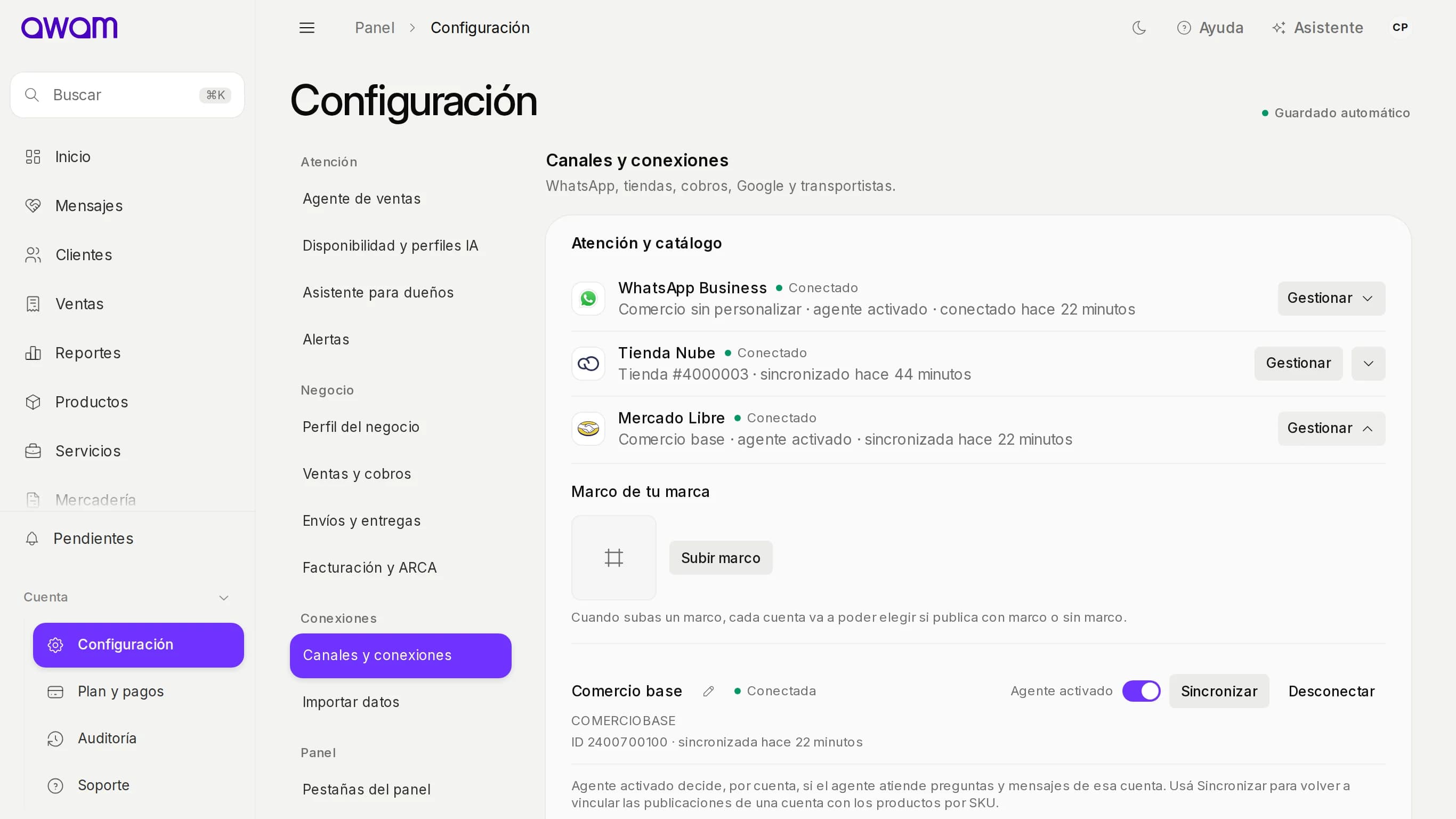Click the Subir marco button
Screen dimensions: 1456x819
coord(721,558)
